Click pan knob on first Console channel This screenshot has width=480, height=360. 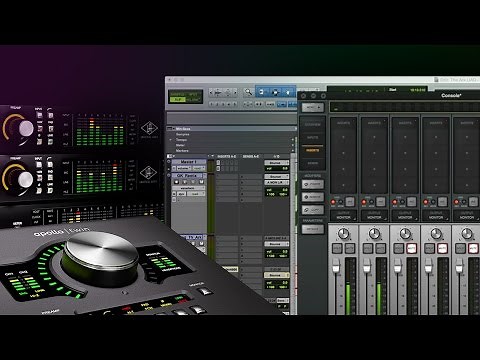(x=343, y=234)
